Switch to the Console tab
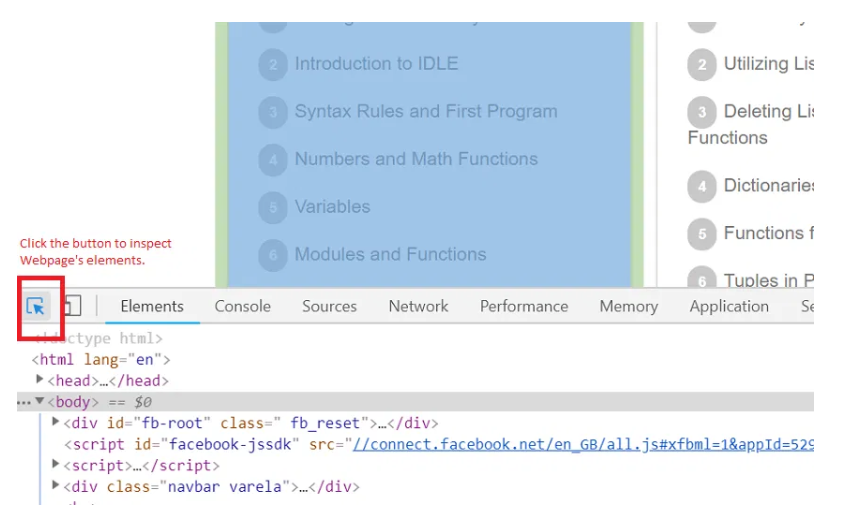847x517 pixels. click(x=242, y=306)
